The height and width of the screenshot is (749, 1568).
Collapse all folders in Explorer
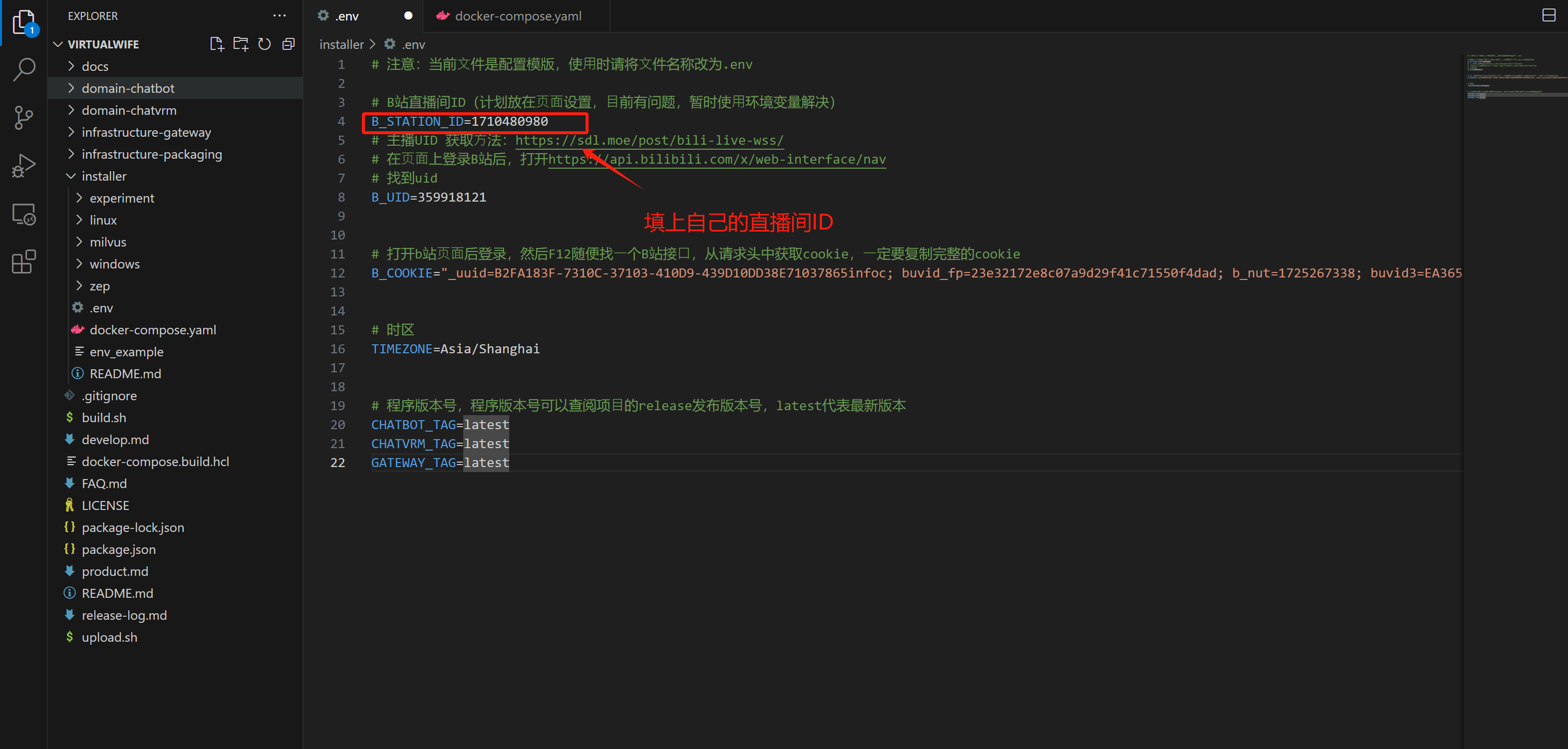click(x=289, y=44)
